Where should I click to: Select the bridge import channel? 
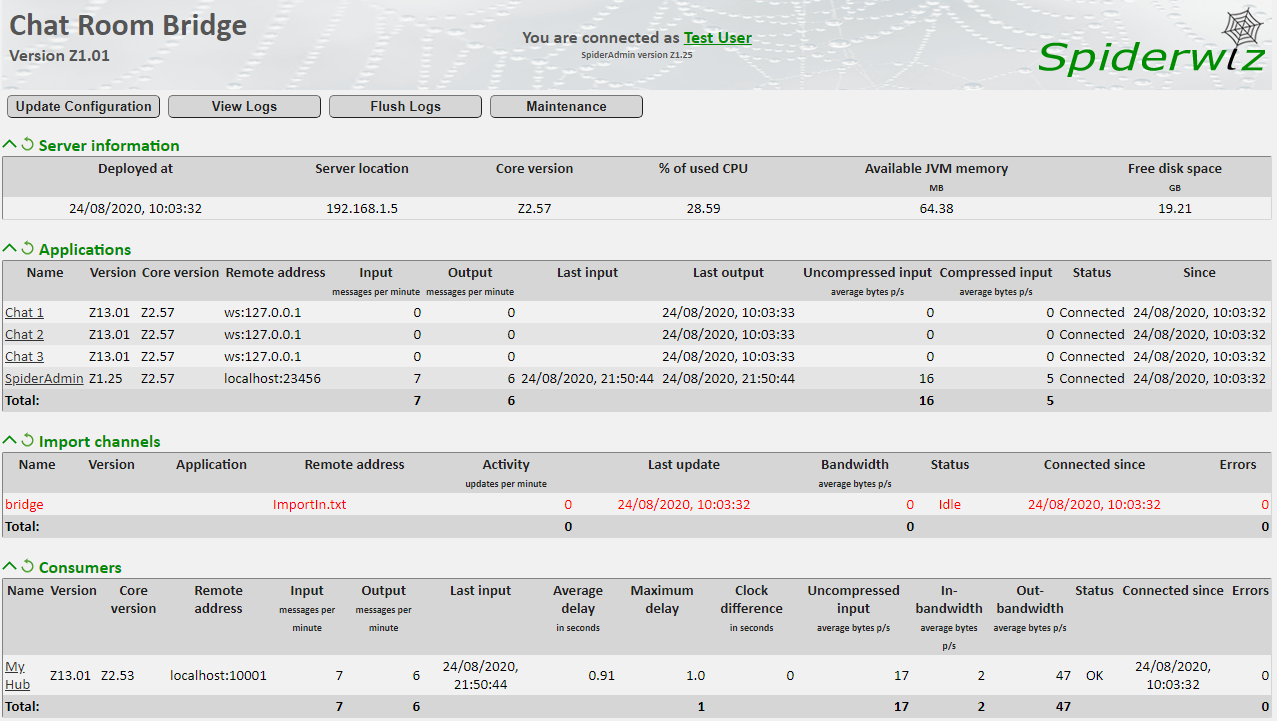pos(24,504)
